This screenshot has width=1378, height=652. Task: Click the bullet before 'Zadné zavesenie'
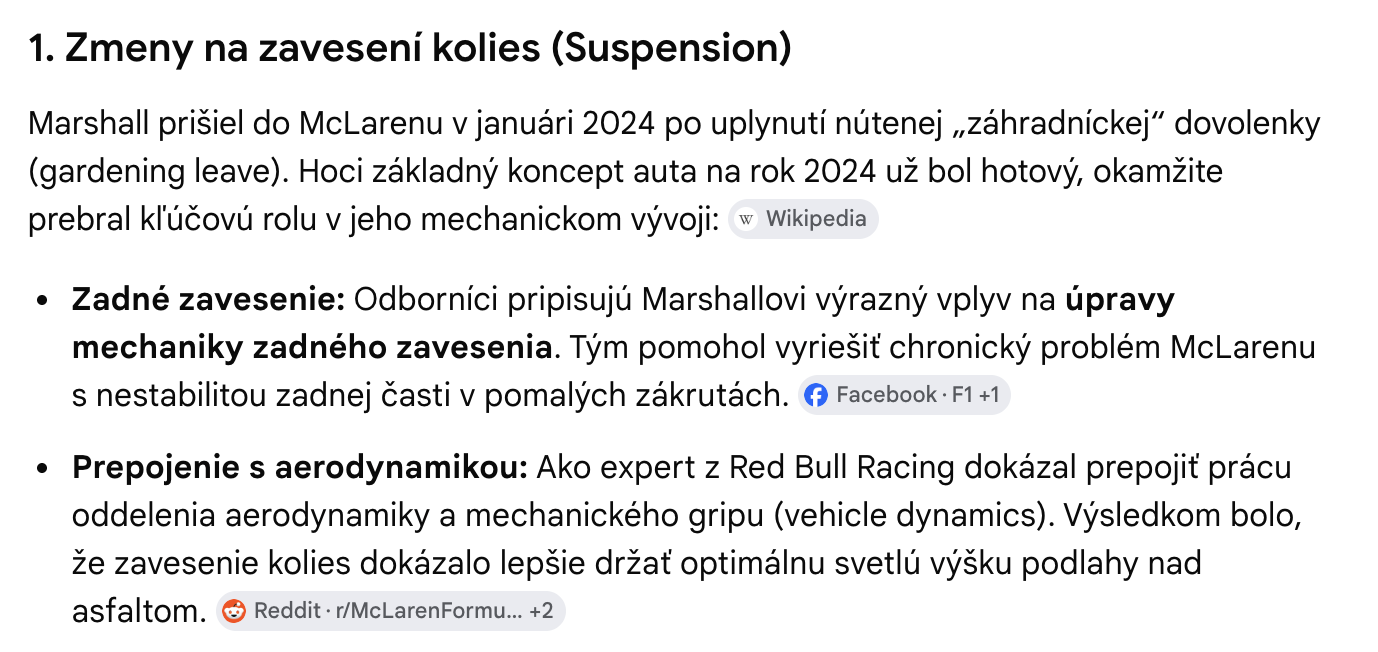click(41, 300)
